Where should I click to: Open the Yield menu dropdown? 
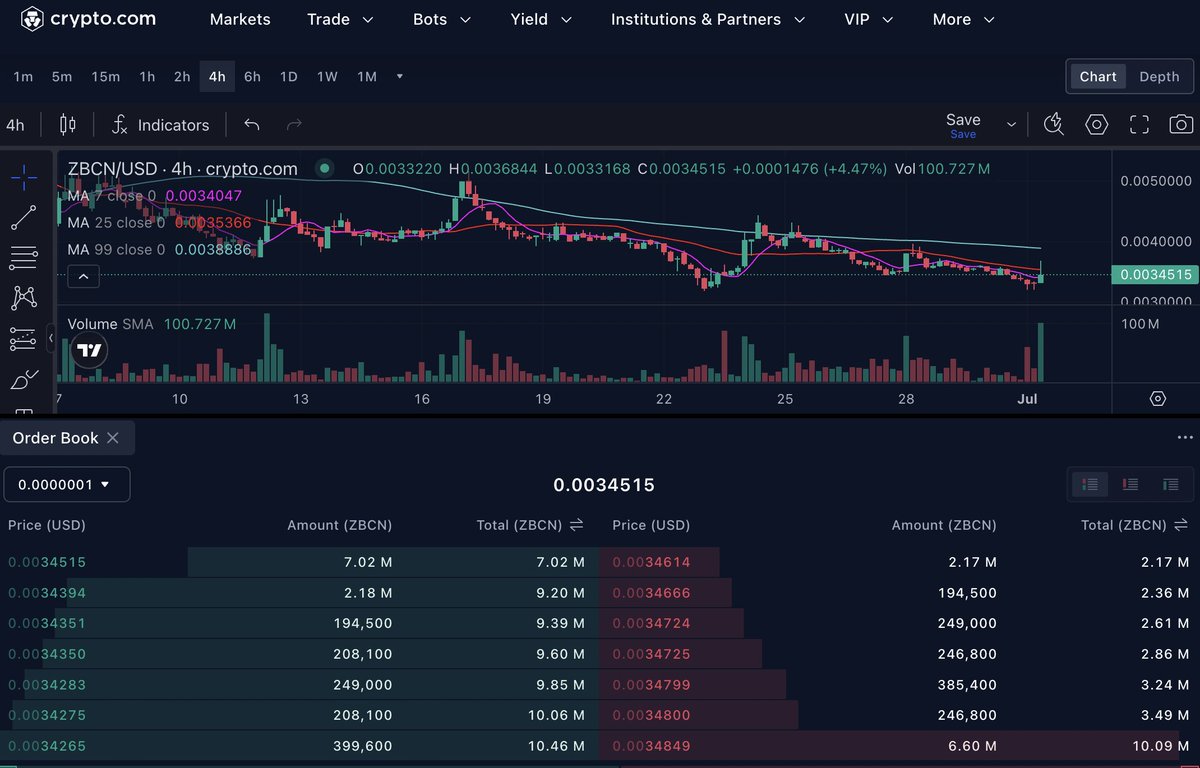[541, 19]
